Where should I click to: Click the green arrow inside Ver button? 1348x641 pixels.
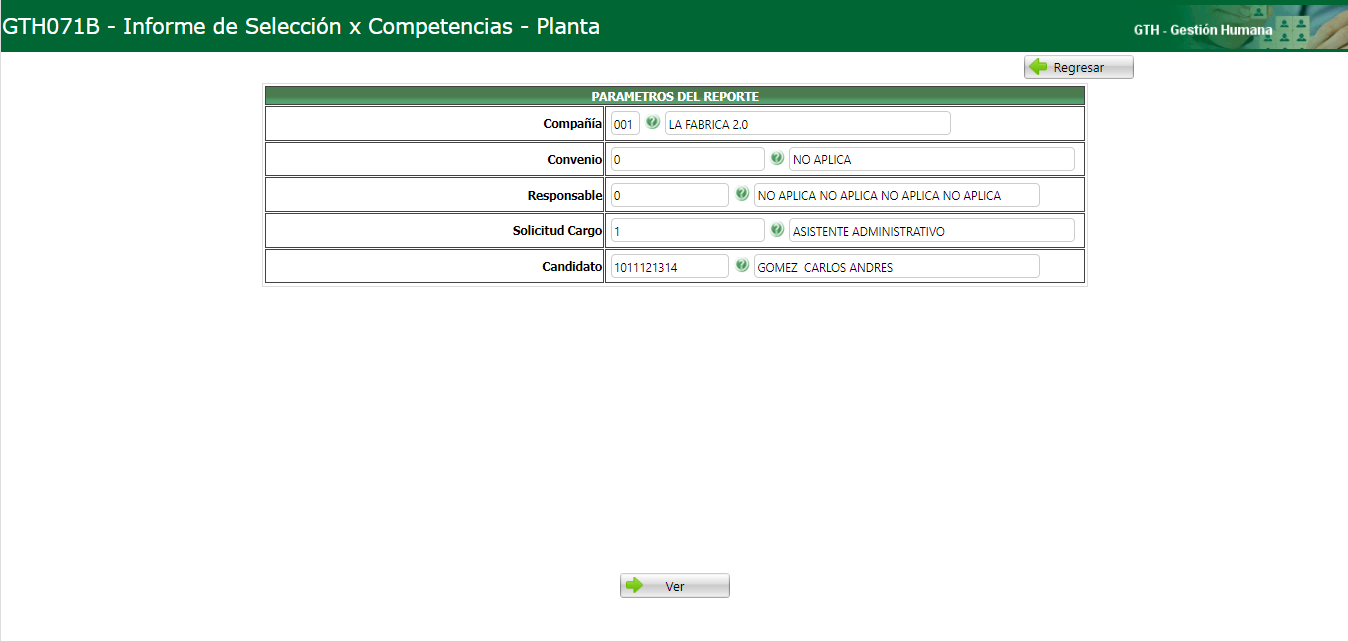click(x=635, y=585)
